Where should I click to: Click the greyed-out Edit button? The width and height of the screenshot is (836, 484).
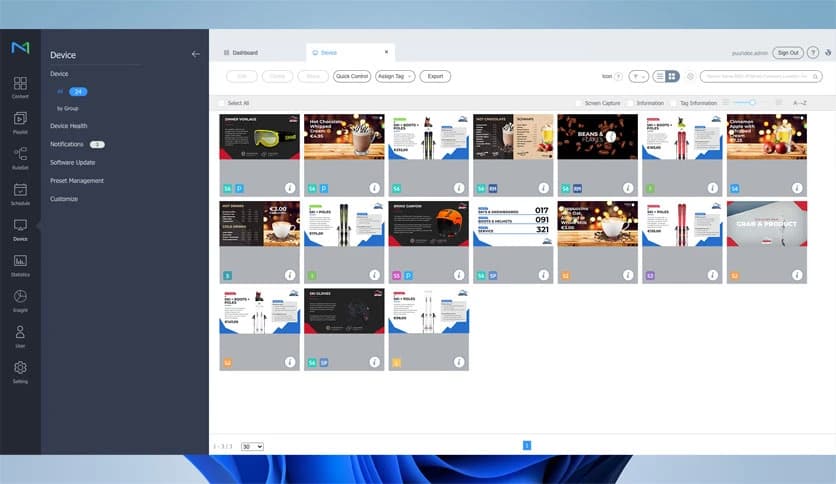[x=242, y=76]
